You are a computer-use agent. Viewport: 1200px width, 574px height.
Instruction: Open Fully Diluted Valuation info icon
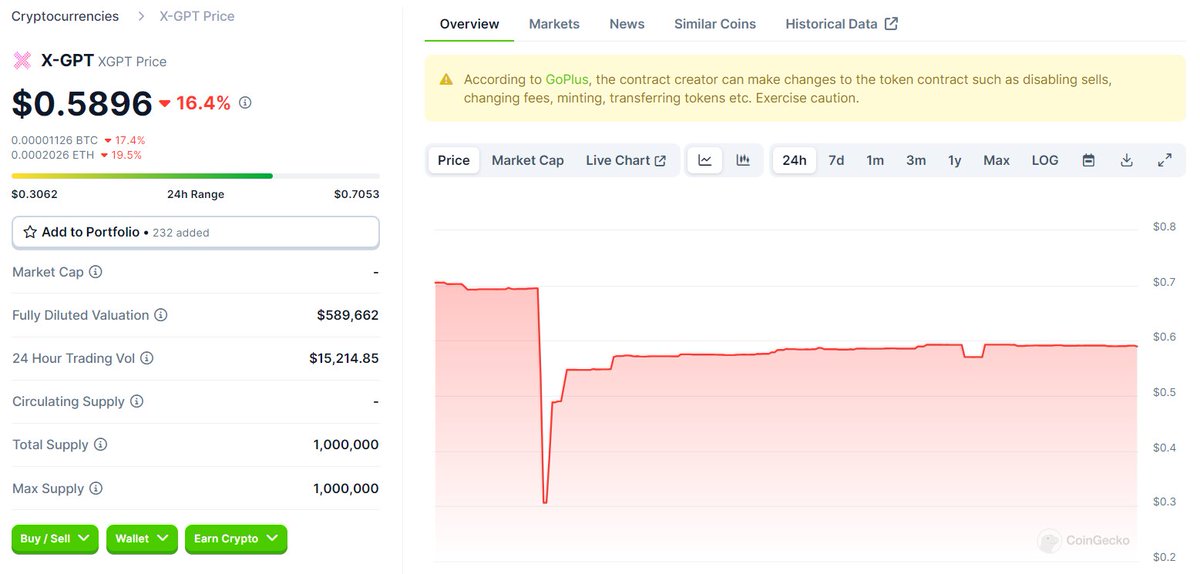click(x=161, y=315)
